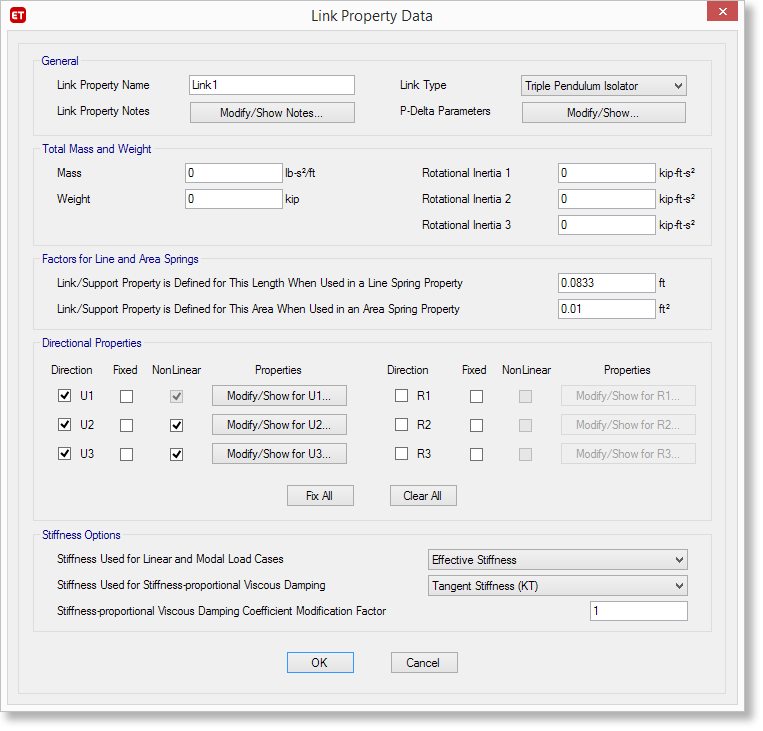Toggle the U1 direction checkbox
Image resolution: width=763 pixels, height=731 pixels.
click(64, 396)
